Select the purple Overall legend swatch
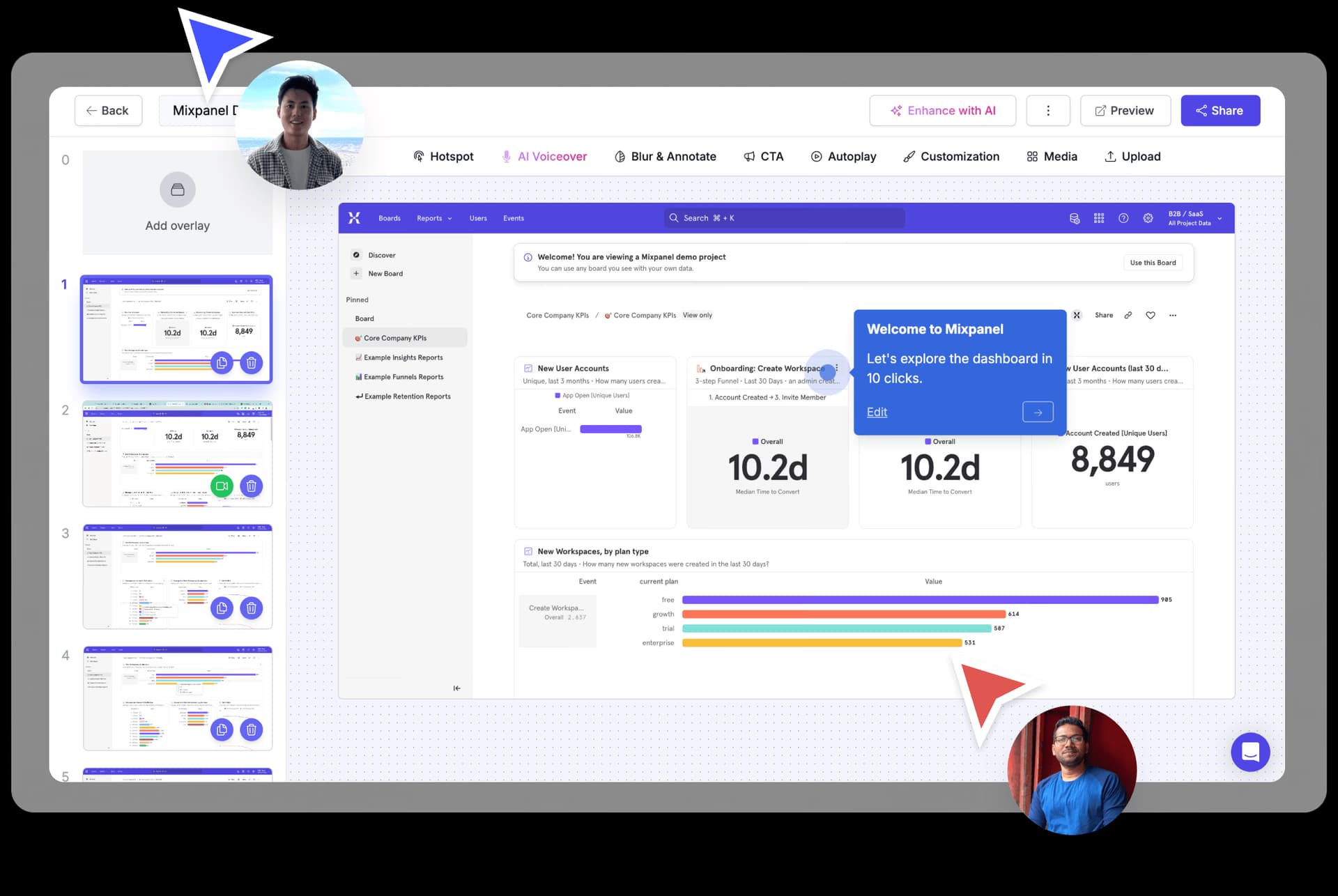Screen dimensions: 1338x896 tap(757, 442)
